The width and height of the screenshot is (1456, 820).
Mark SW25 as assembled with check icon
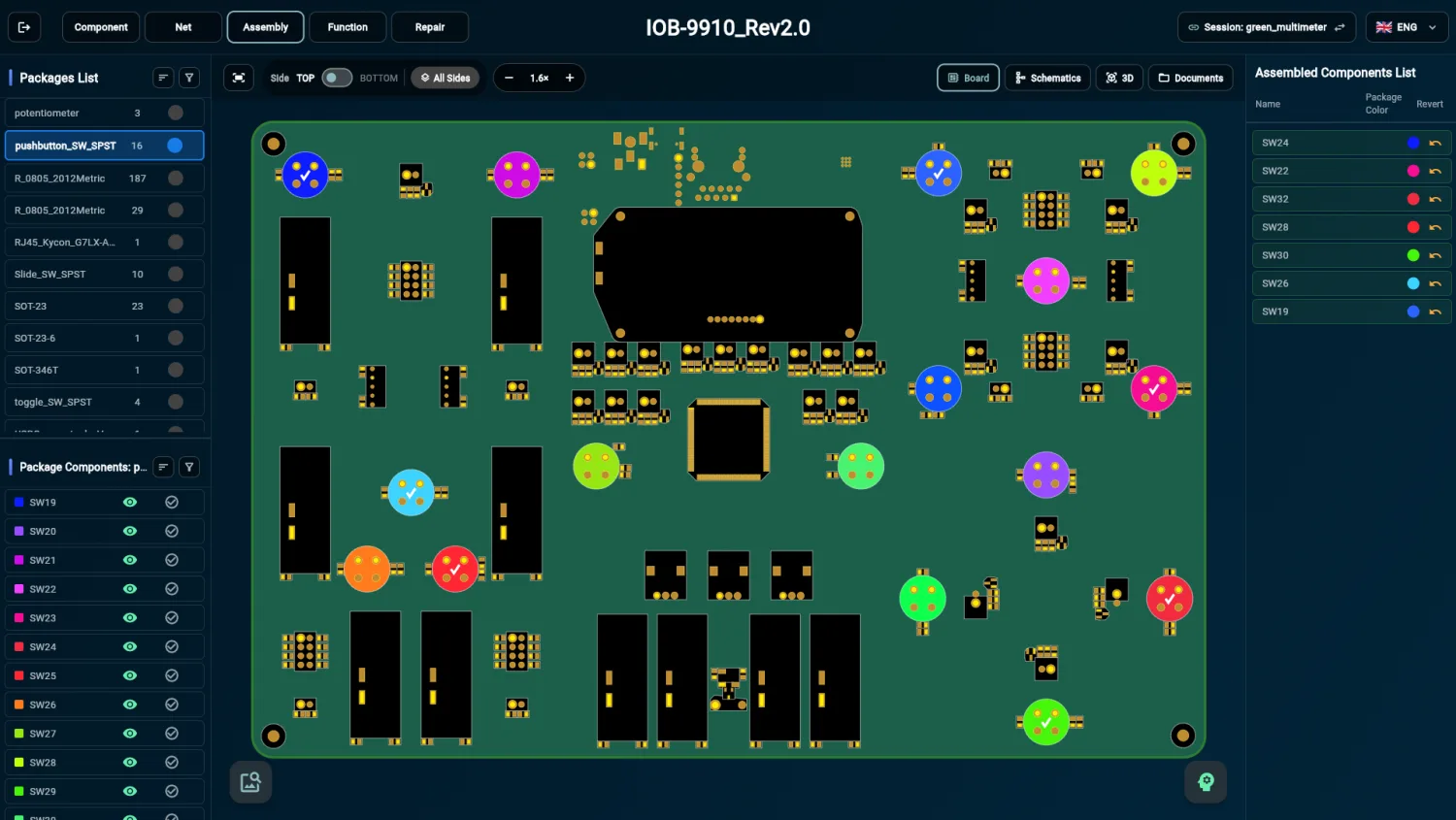tap(172, 675)
